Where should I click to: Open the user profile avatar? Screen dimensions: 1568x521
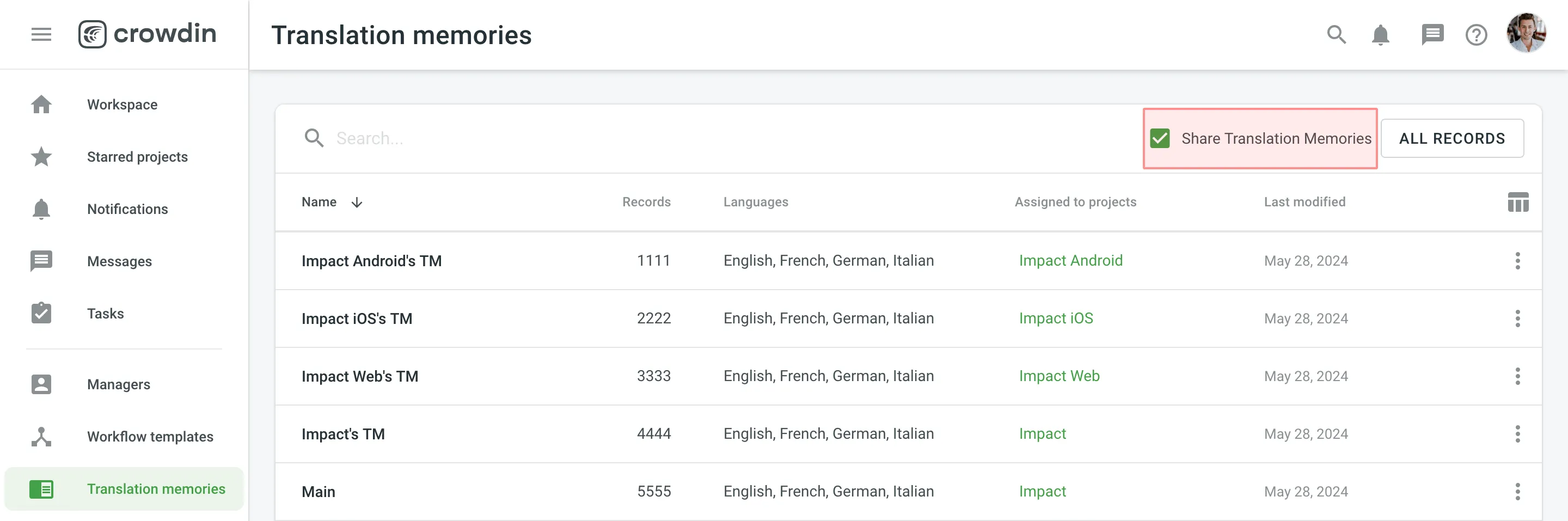tap(1526, 33)
